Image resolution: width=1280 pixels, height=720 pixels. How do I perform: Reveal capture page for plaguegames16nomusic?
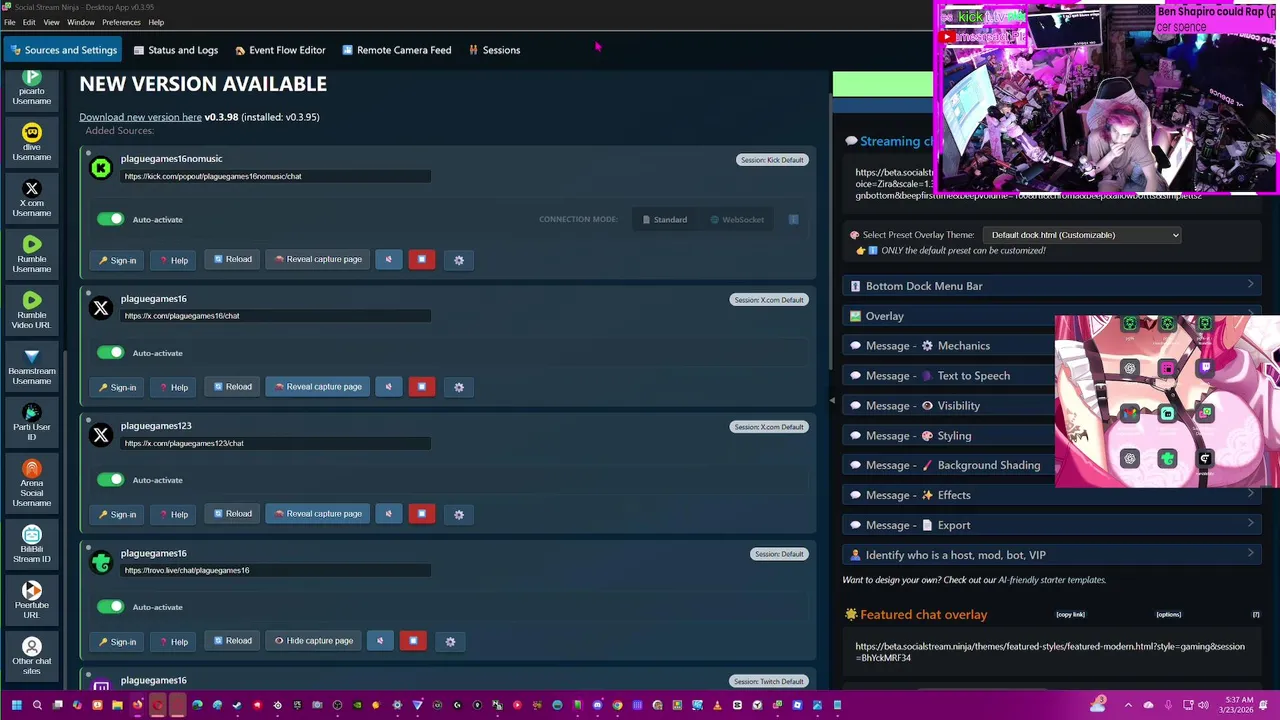(318, 260)
